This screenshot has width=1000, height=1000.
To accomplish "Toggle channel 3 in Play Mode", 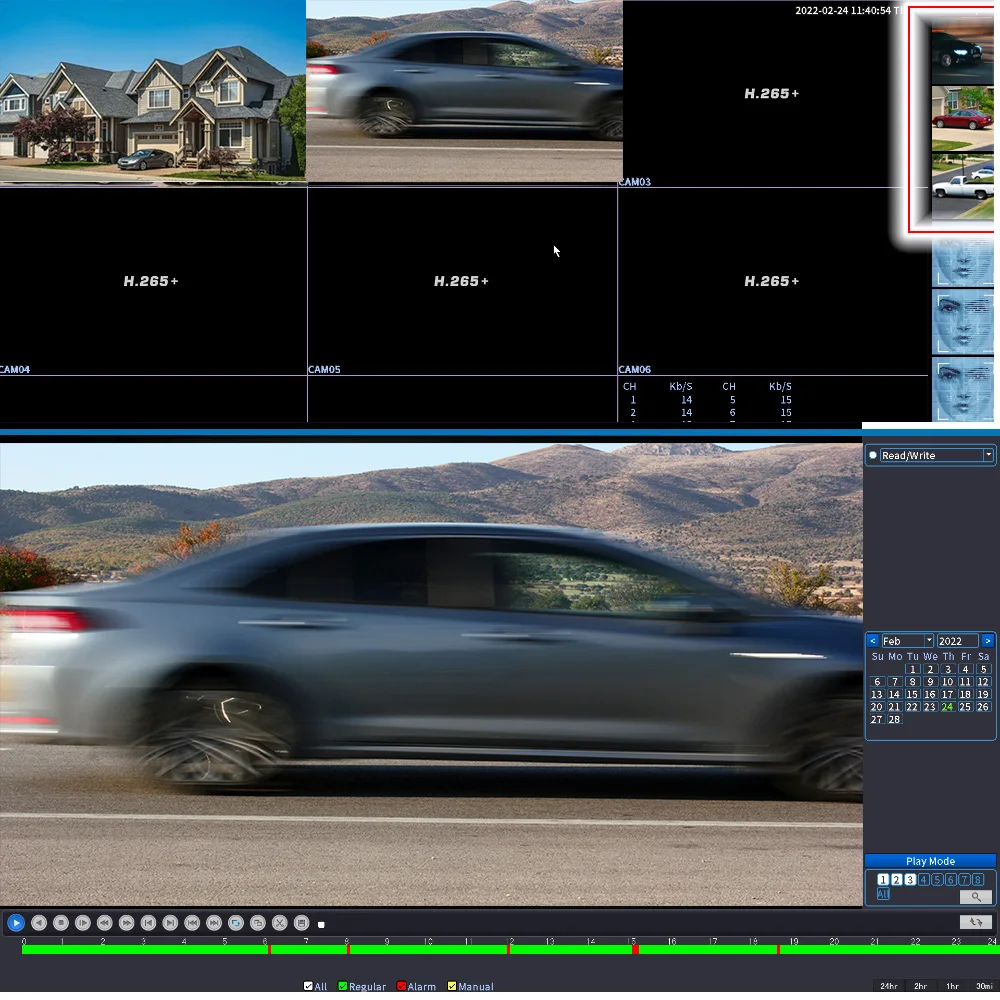I will [910, 879].
